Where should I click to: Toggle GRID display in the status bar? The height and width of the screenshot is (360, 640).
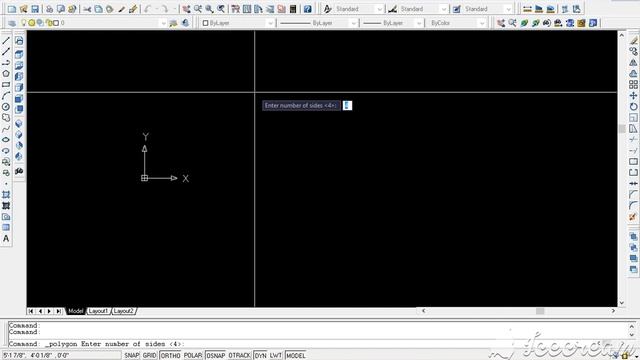point(149,356)
